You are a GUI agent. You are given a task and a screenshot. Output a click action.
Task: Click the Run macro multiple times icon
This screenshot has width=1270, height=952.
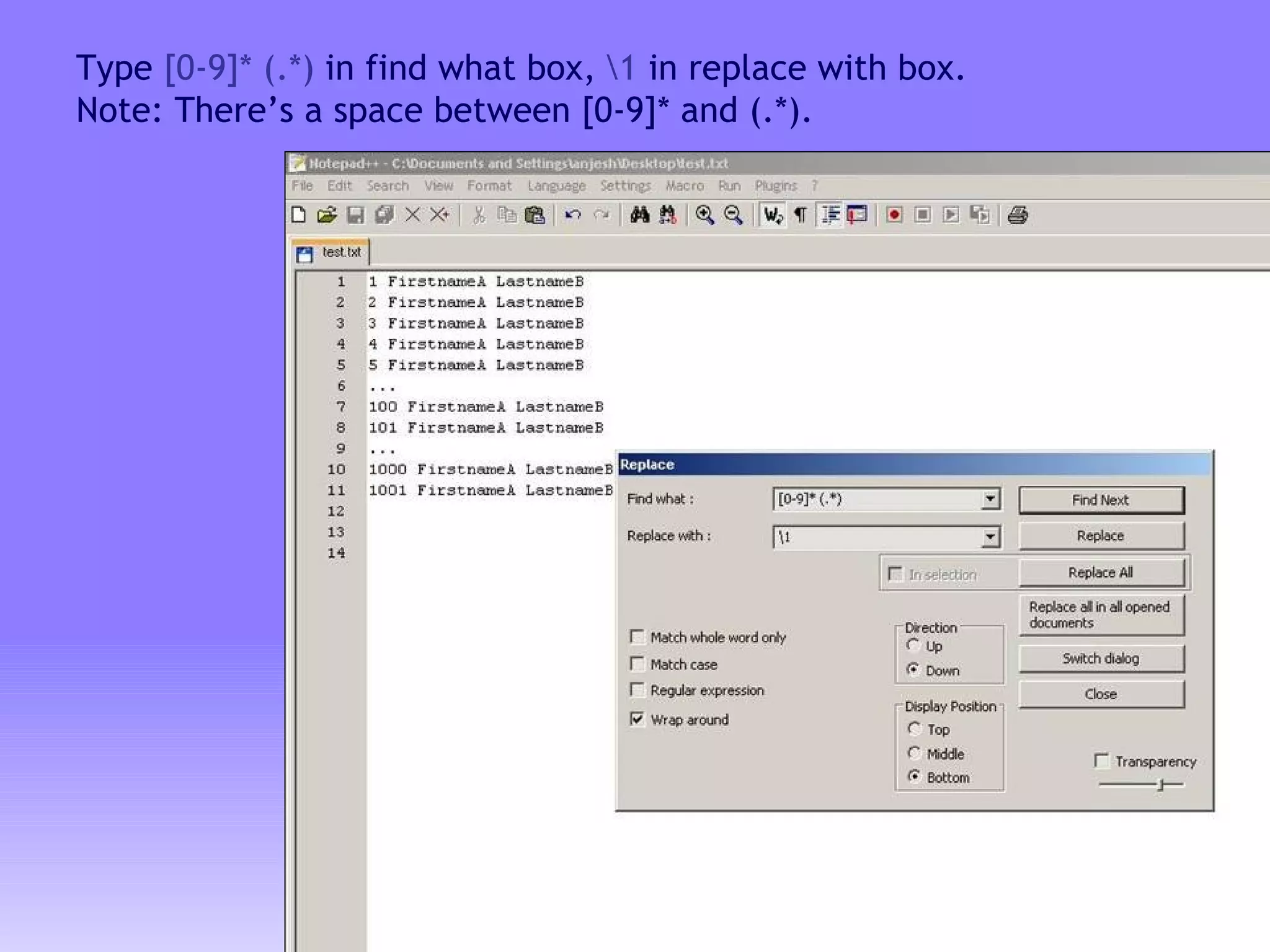(x=980, y=215)
